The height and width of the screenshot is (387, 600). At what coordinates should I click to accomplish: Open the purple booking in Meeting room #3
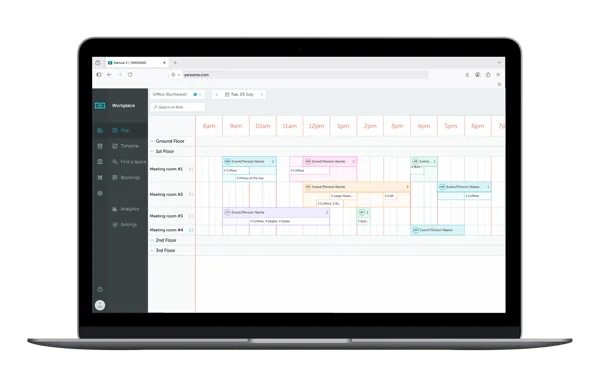coord(276,212)
